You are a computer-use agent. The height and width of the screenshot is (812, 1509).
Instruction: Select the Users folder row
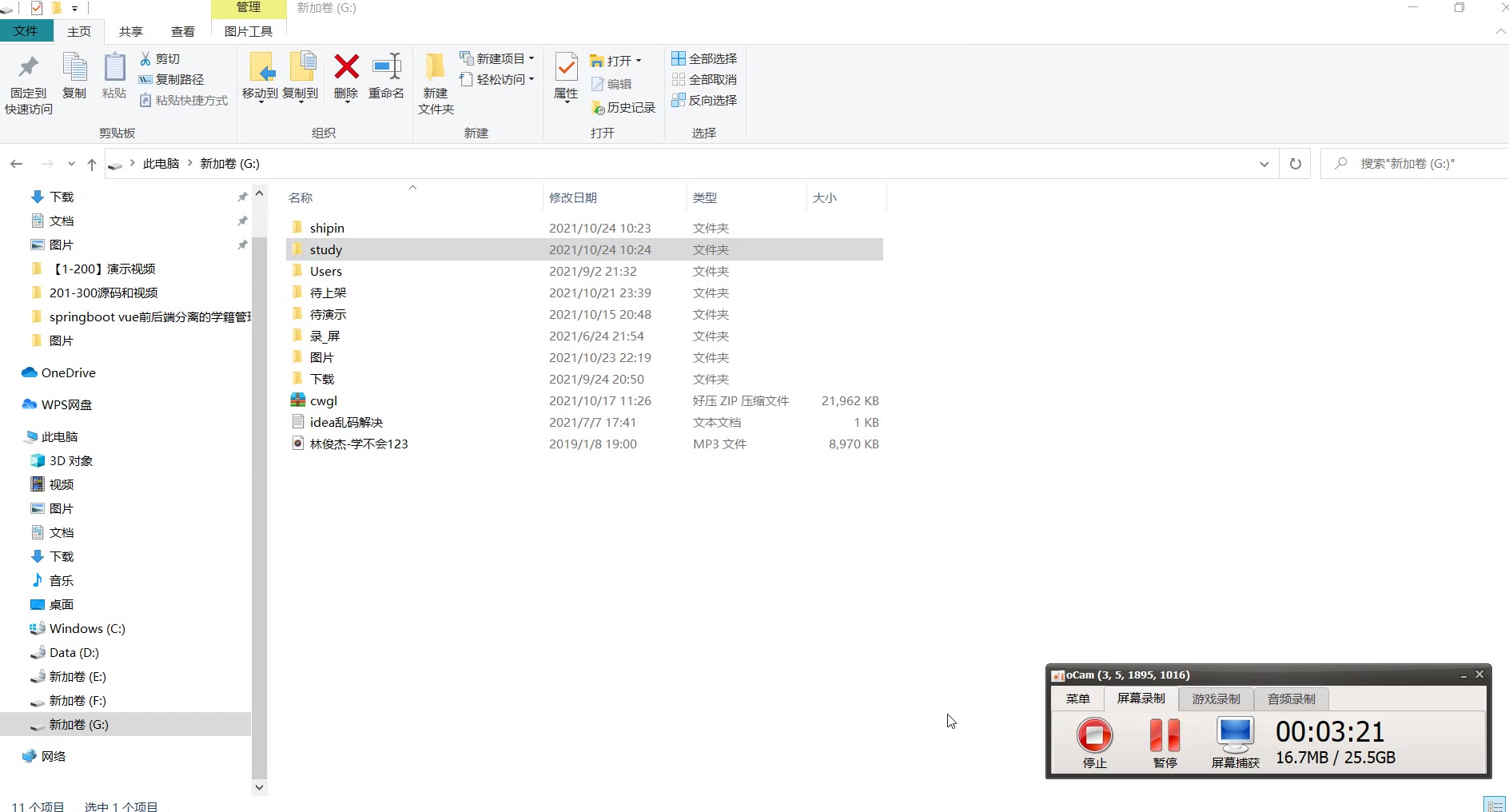pyautogui.click(x=584, y=272)
